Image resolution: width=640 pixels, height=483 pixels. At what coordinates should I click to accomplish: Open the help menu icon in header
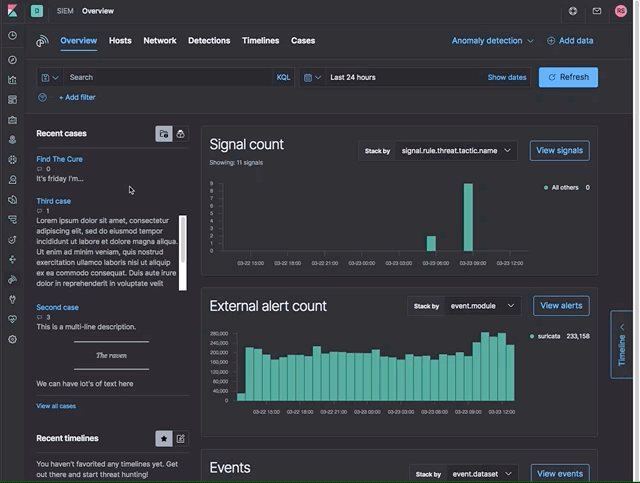573,11
